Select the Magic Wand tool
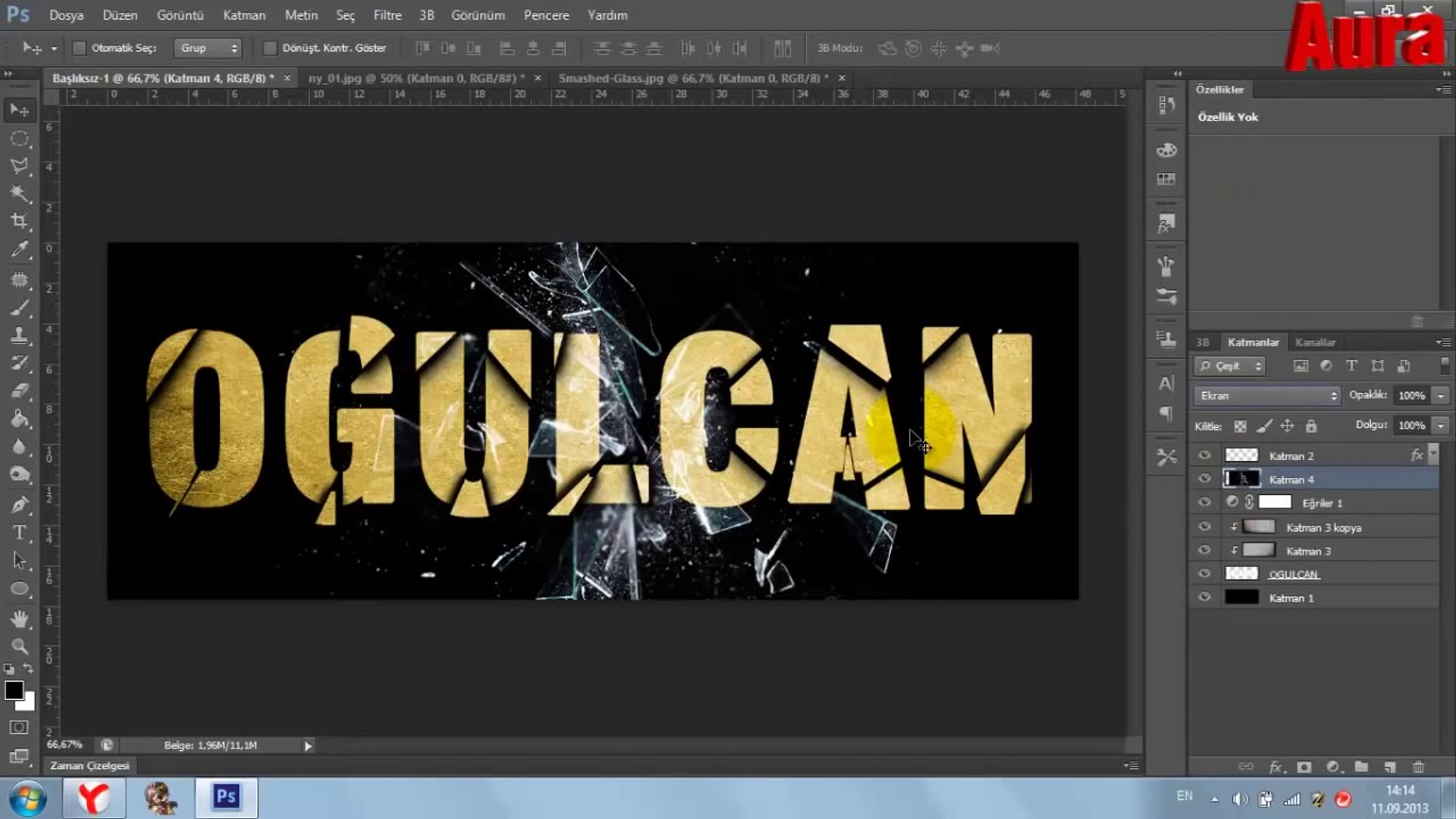Screen dimensions: 1456x819 pyautogui.click(x=20, y=193)
